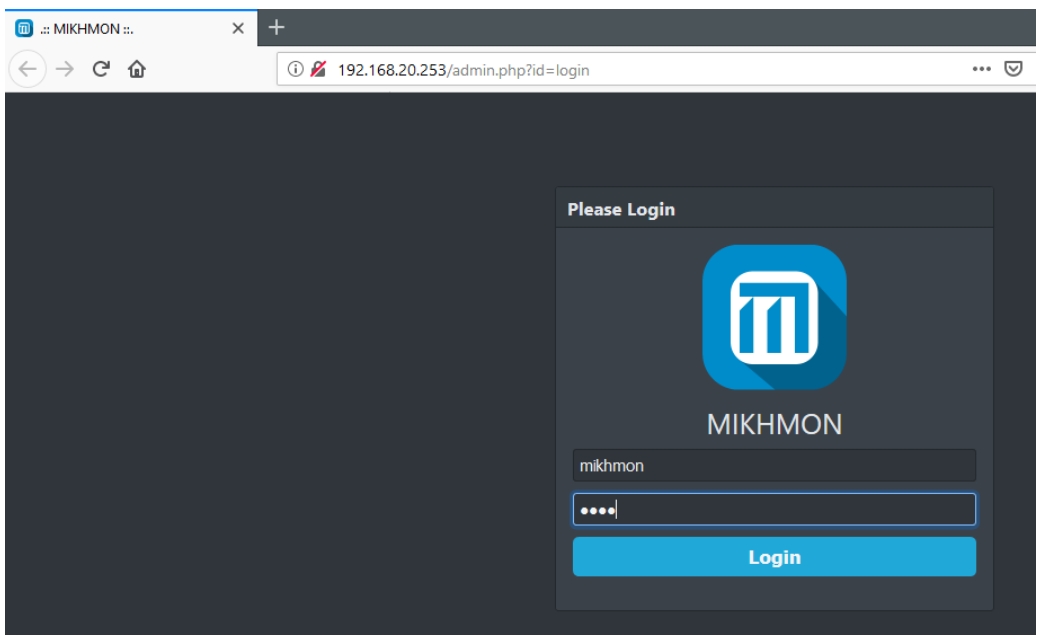Reload the Mikhmon login page
1045x638 pixels.
101,69
